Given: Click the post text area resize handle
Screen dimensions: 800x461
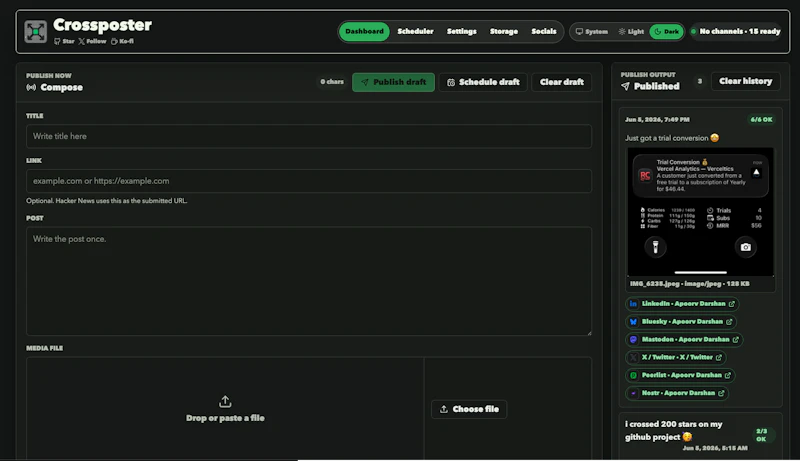Looking at the screenshot, I should [589, 332].
